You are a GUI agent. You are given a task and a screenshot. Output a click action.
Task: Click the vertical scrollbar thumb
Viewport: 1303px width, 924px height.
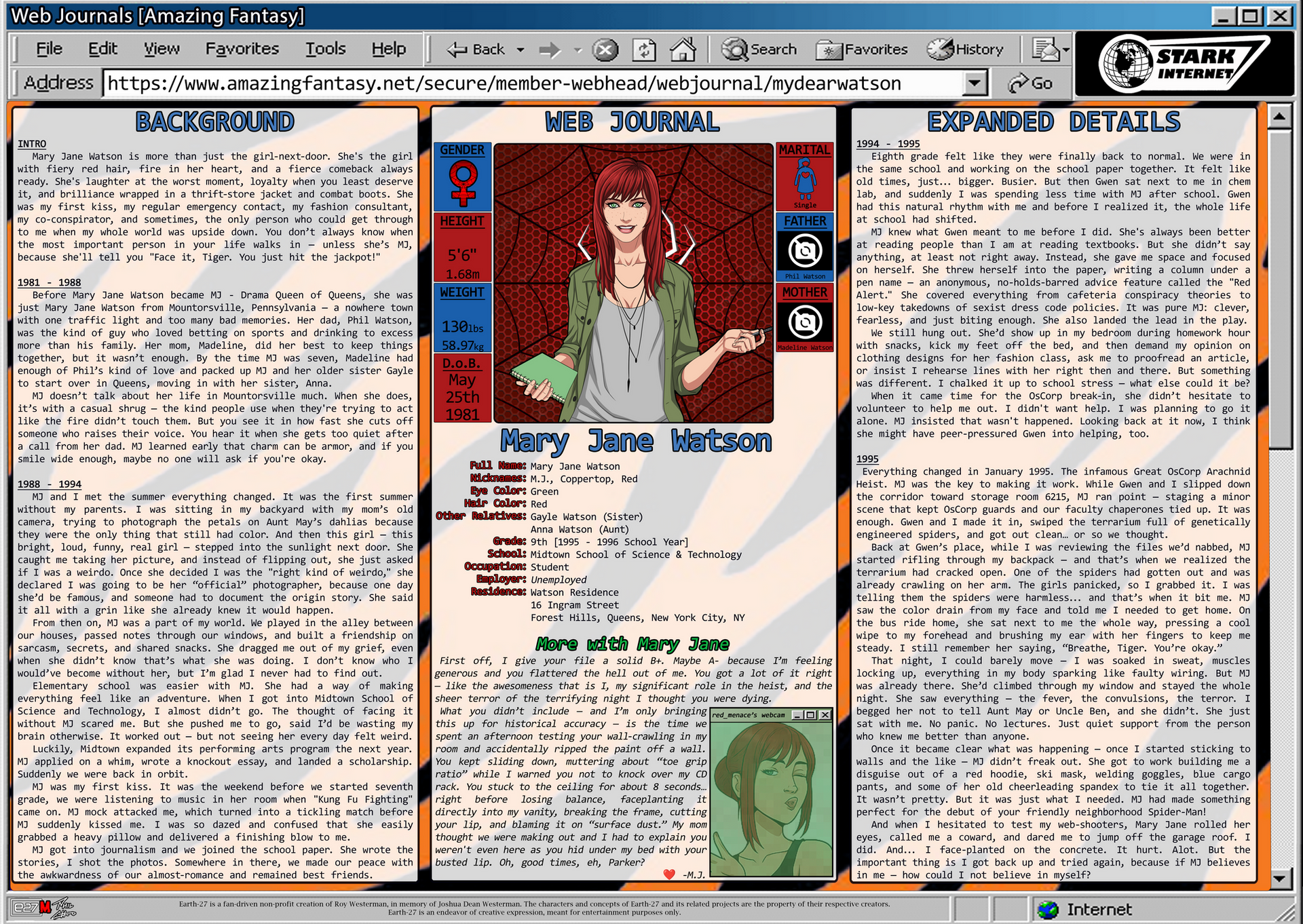pos(1280,289)
